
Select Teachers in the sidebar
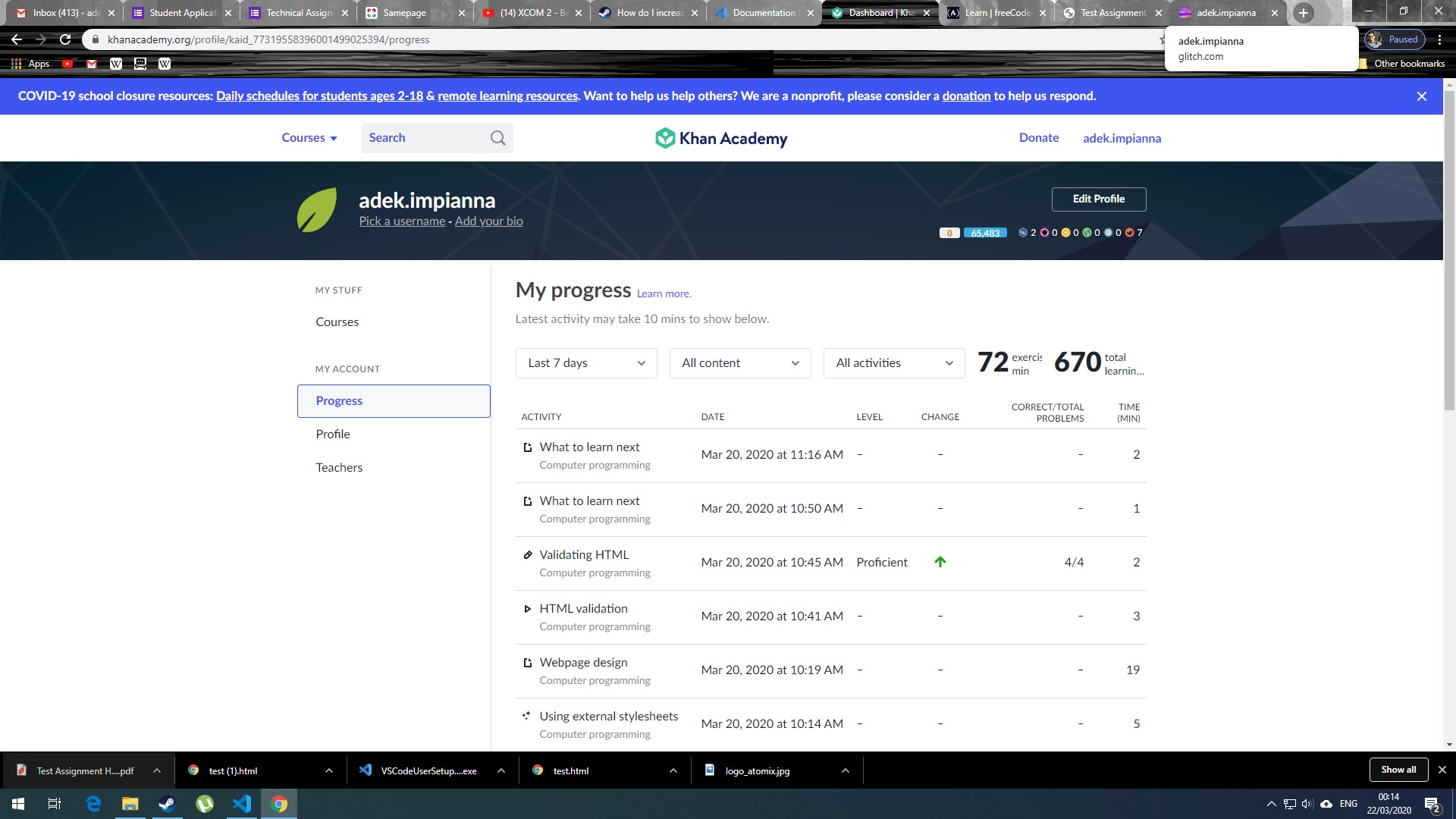(x=339, y=468)
